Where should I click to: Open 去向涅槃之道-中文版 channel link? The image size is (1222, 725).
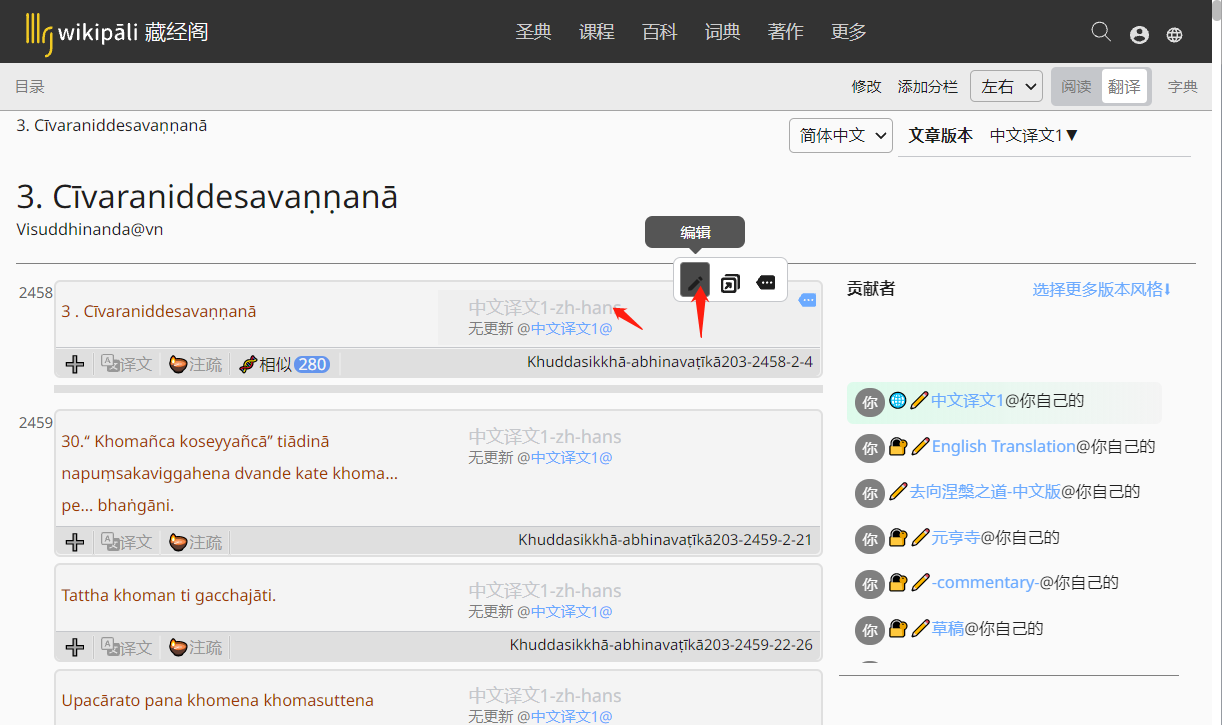(x=985, y=492)
